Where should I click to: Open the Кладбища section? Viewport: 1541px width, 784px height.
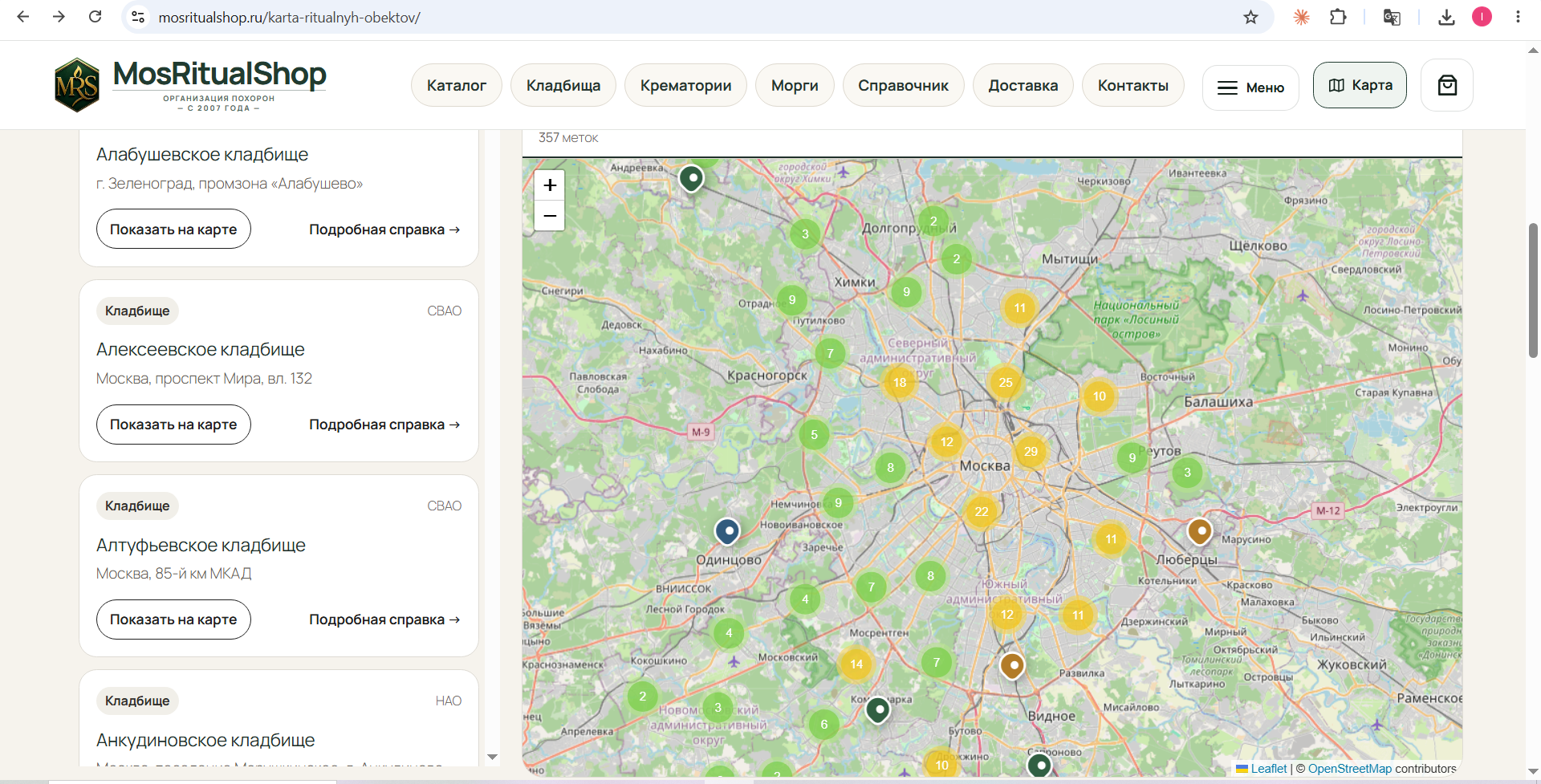point(563,85)
